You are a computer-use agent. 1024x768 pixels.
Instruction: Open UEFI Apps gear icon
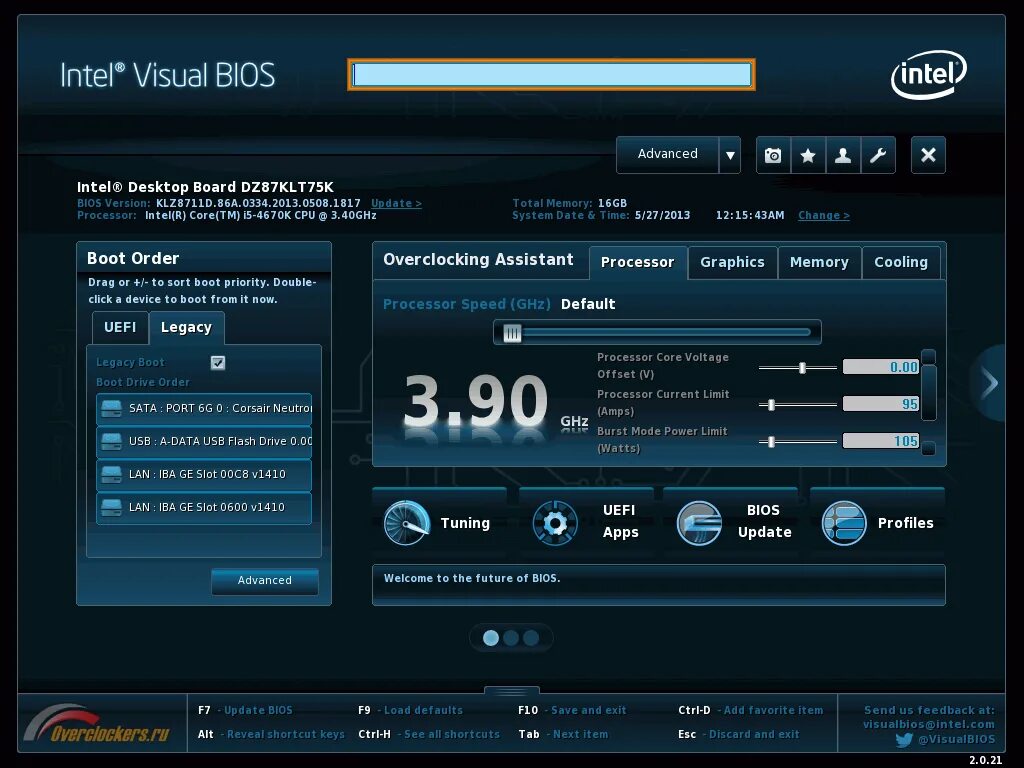[555, 522]
